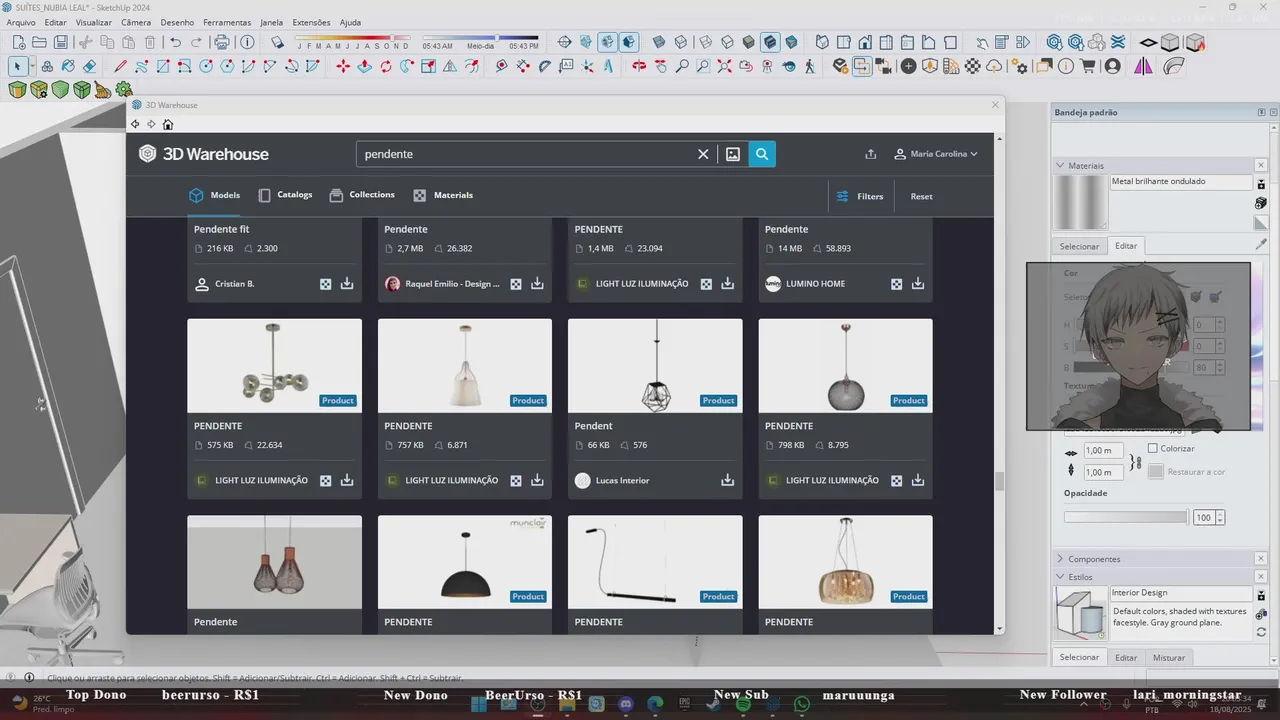
Task: Select the Zoom Extents tool
Action: tap(724, 66)
